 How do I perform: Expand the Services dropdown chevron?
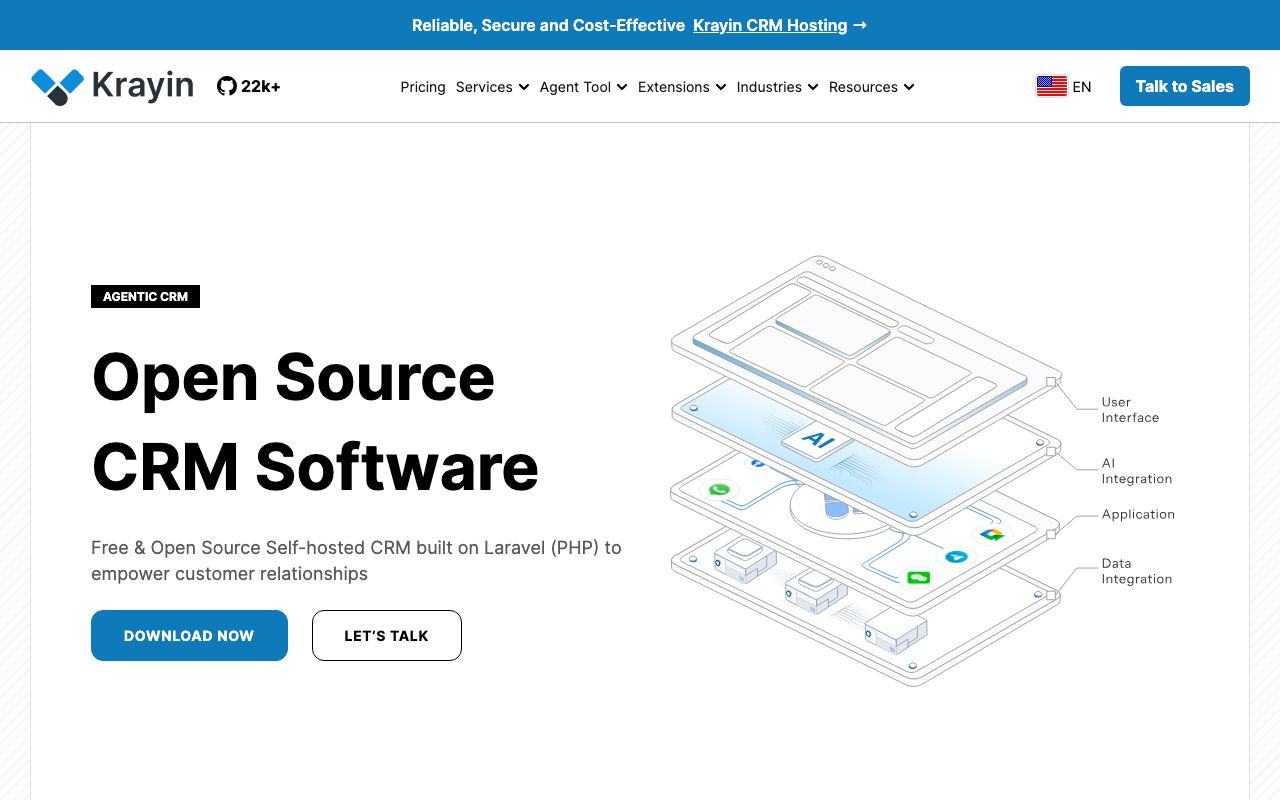[x=524, y=87]
